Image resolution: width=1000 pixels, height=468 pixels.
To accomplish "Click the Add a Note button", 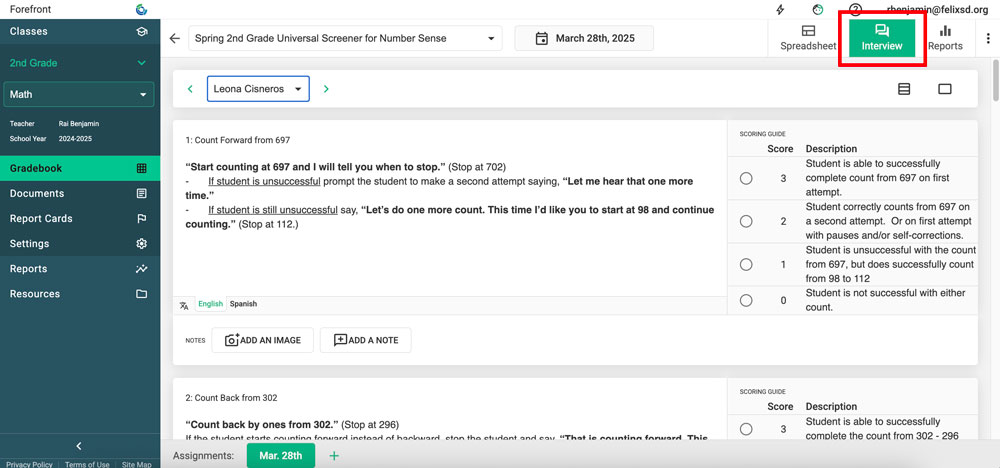I will (365, 340).
